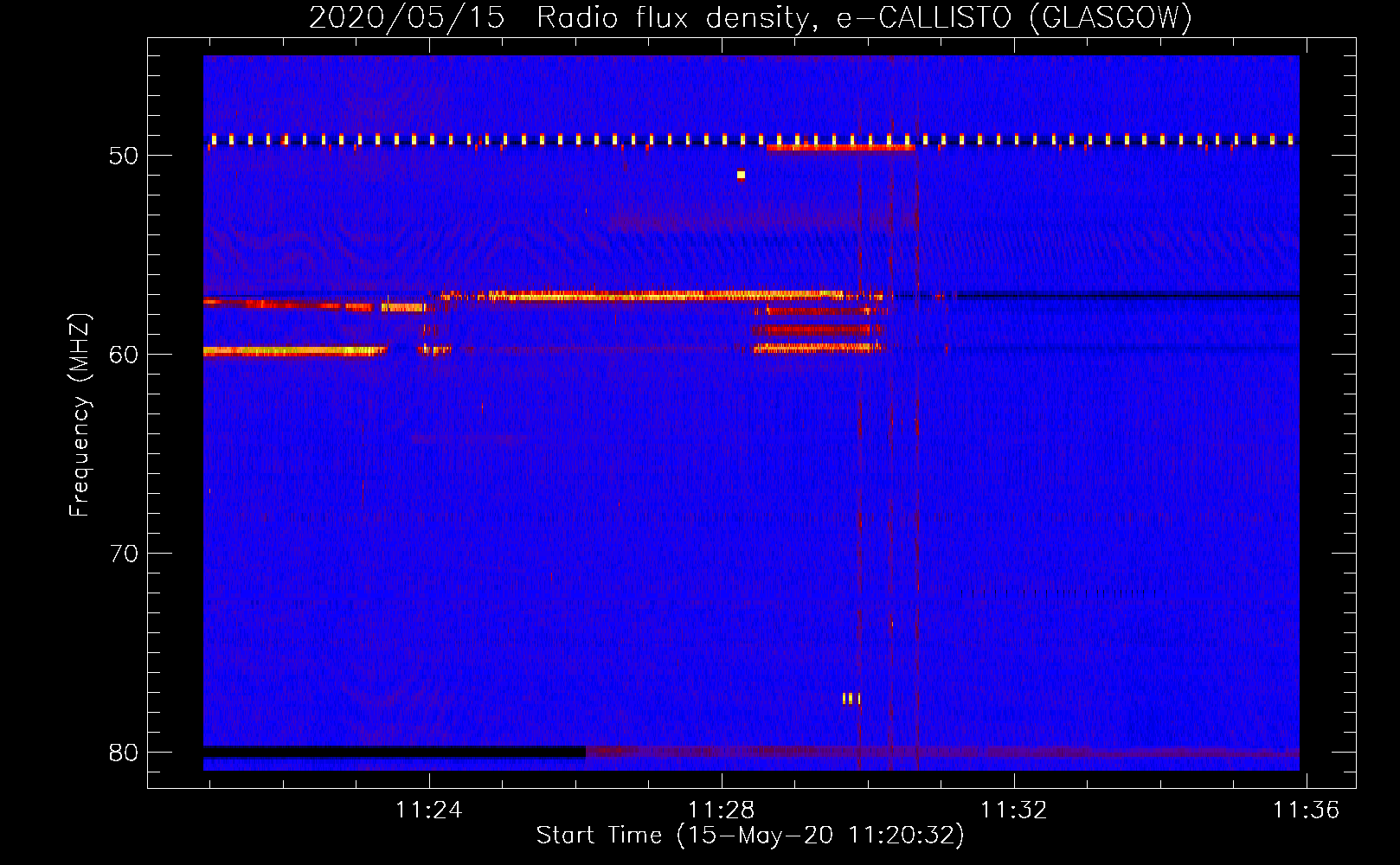Click the 11:28 time tick label
Screen dimensions: 1400x865
(721, 811)
